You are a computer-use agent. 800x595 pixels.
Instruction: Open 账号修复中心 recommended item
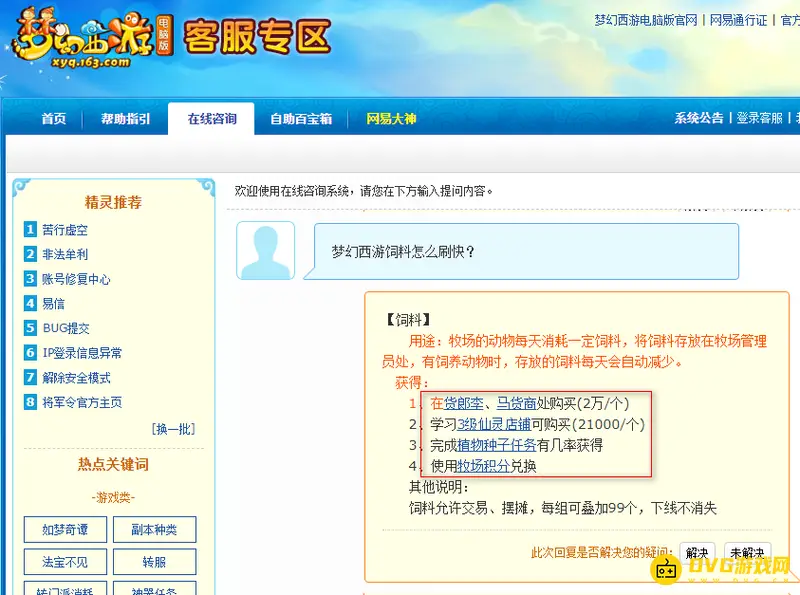[x=76, y=279]
